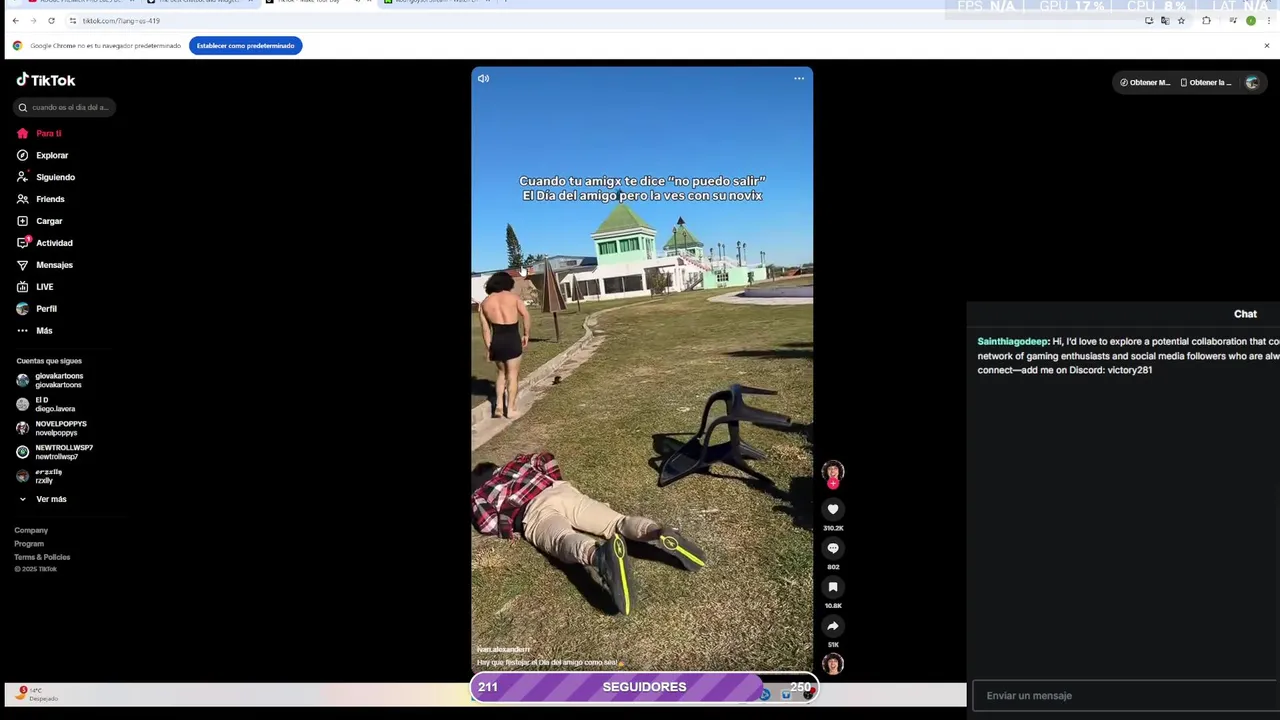Open the weather widget on taskbar
1280x720 pixels.
click(35, 693)
